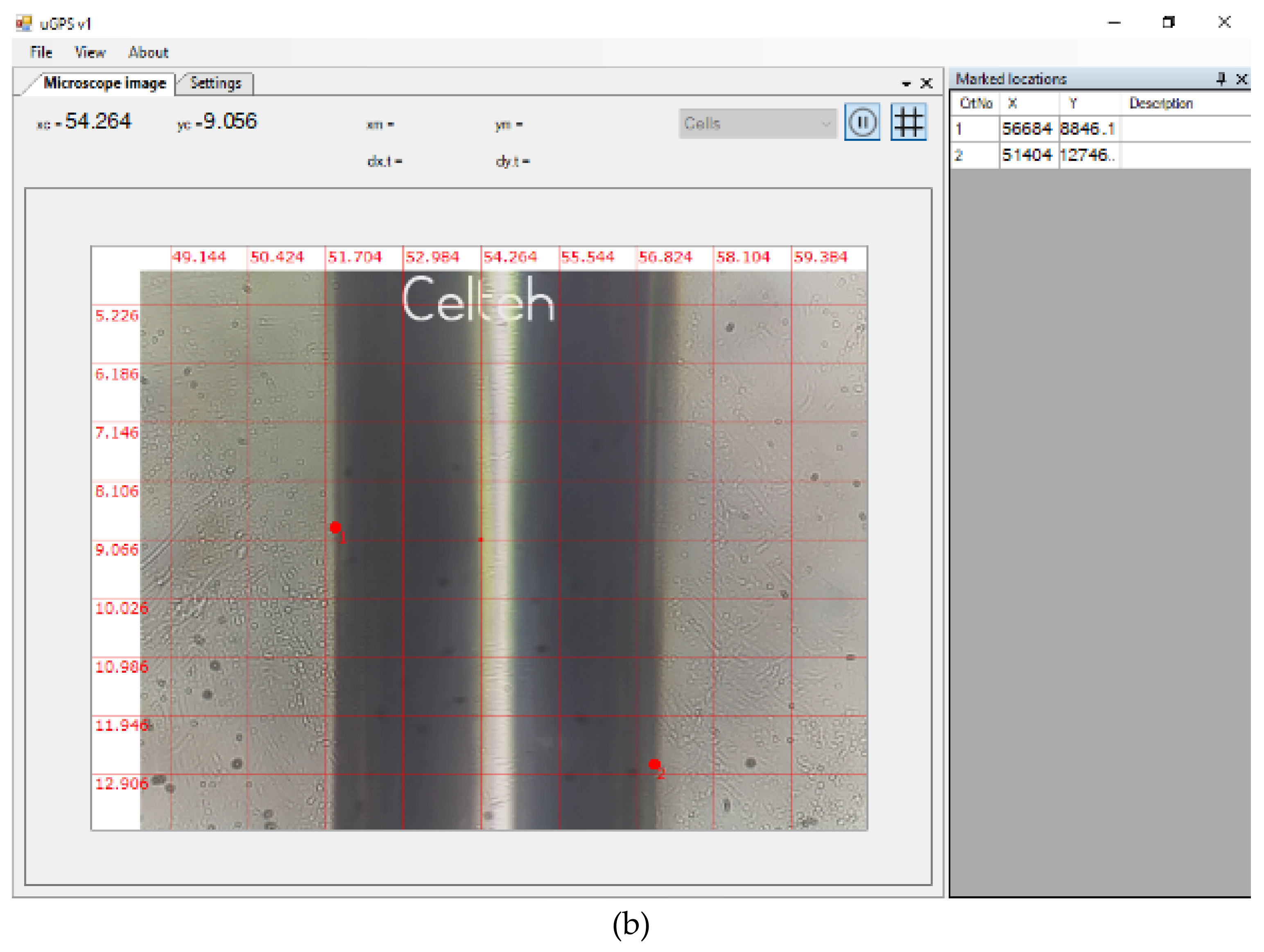Screen dimensions: 1264x952
Task: Open the About menu
Action: point(148,52)
